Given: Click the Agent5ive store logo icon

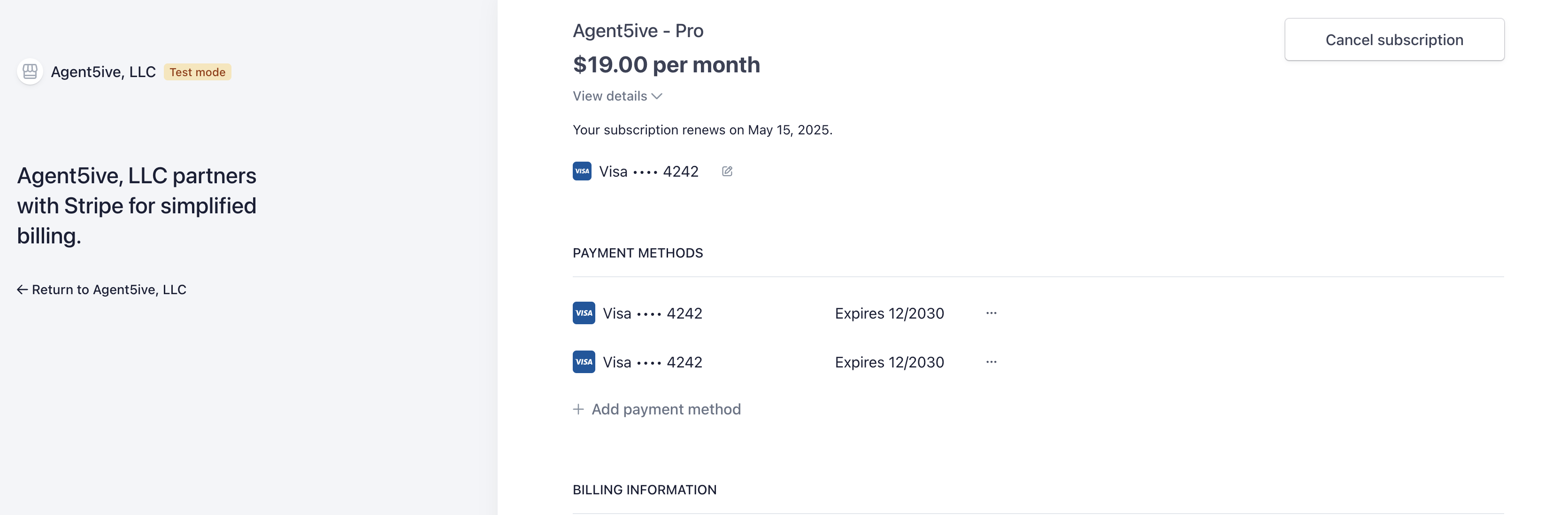Looking at the screenshot, I should 30,72.
